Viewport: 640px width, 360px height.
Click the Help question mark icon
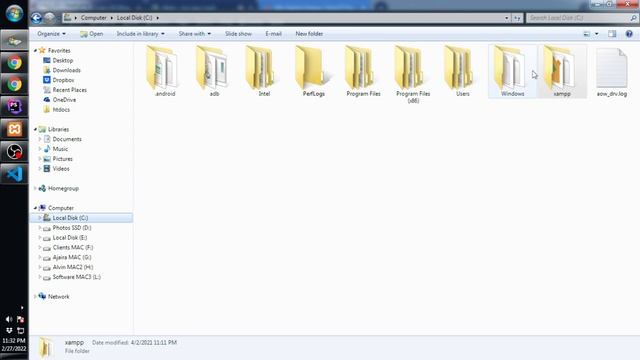[629, 34]
